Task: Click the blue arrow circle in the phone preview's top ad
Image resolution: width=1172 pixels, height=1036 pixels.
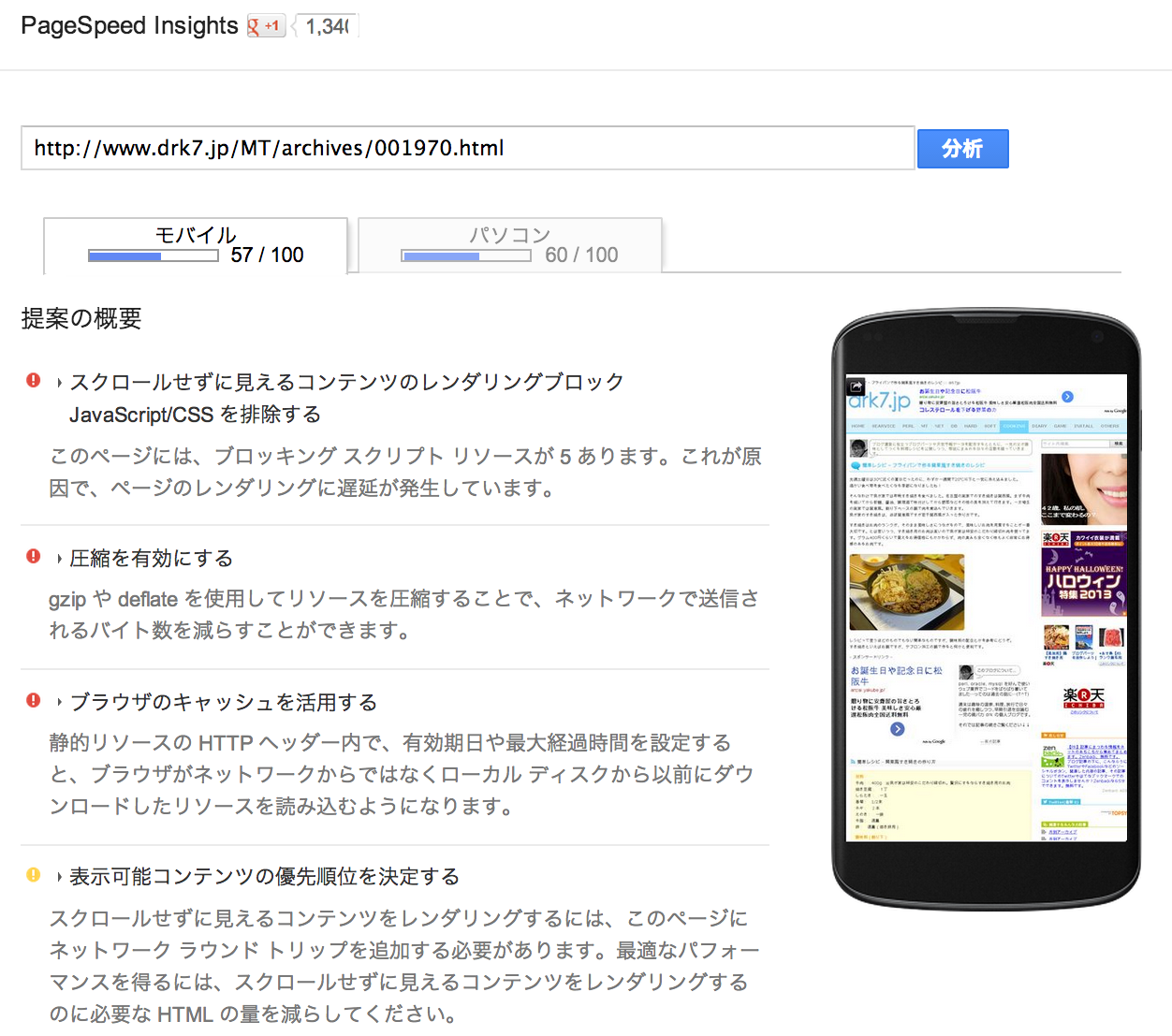Action: click(x=1067, y=397)
